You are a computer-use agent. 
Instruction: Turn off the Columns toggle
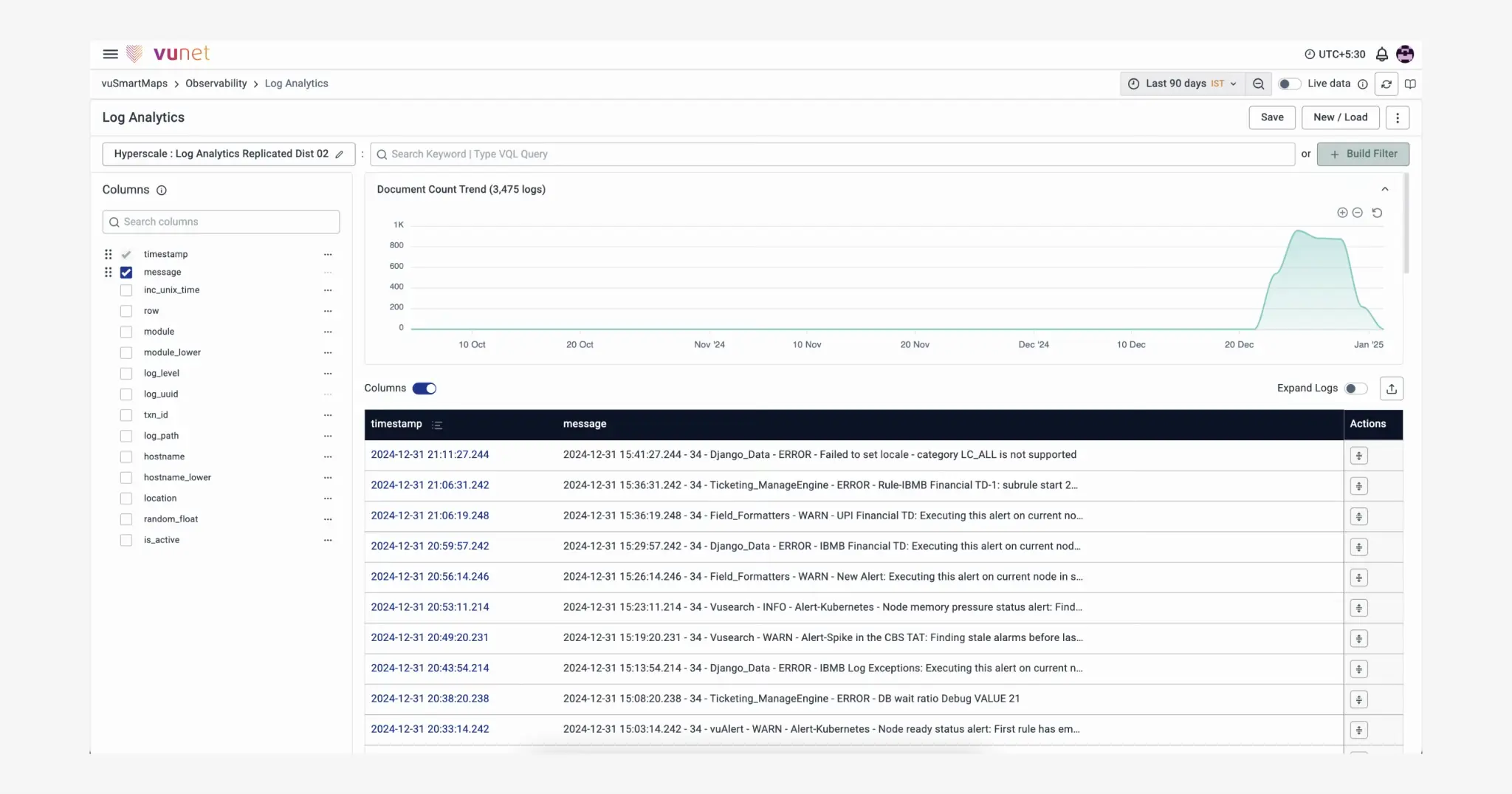(425, 389)
